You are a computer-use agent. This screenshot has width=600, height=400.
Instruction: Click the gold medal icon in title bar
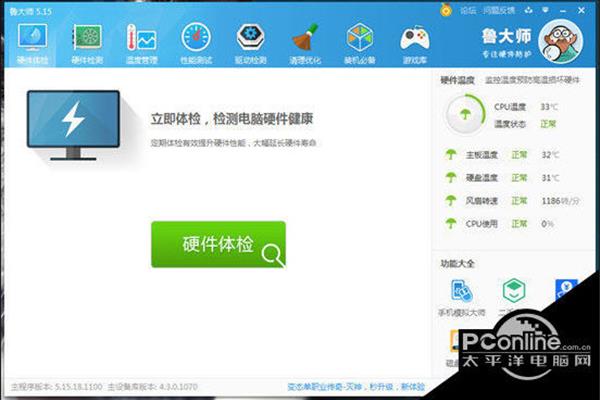coord(446,10)
